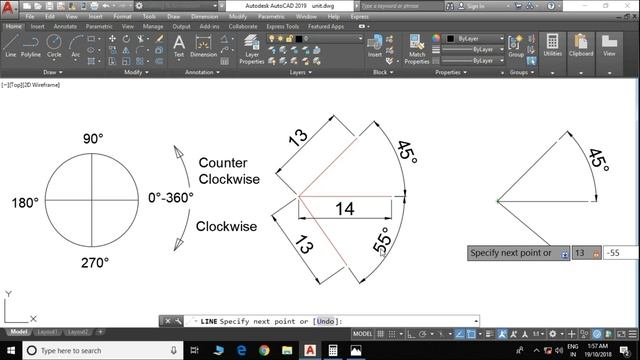640x360 pixels.
Task: Open Layer Properties manager
Action: (x=252, y=49)
